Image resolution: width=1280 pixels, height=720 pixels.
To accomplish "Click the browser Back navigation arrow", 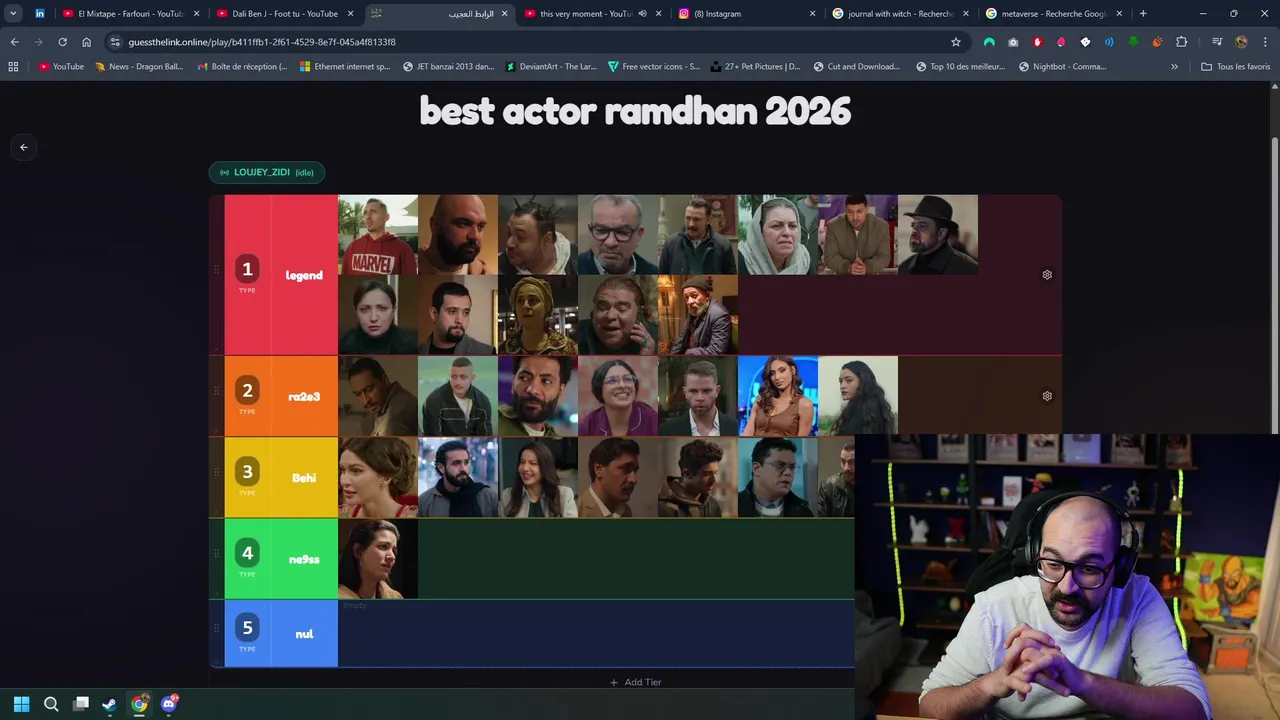I will tap(14, 42).
